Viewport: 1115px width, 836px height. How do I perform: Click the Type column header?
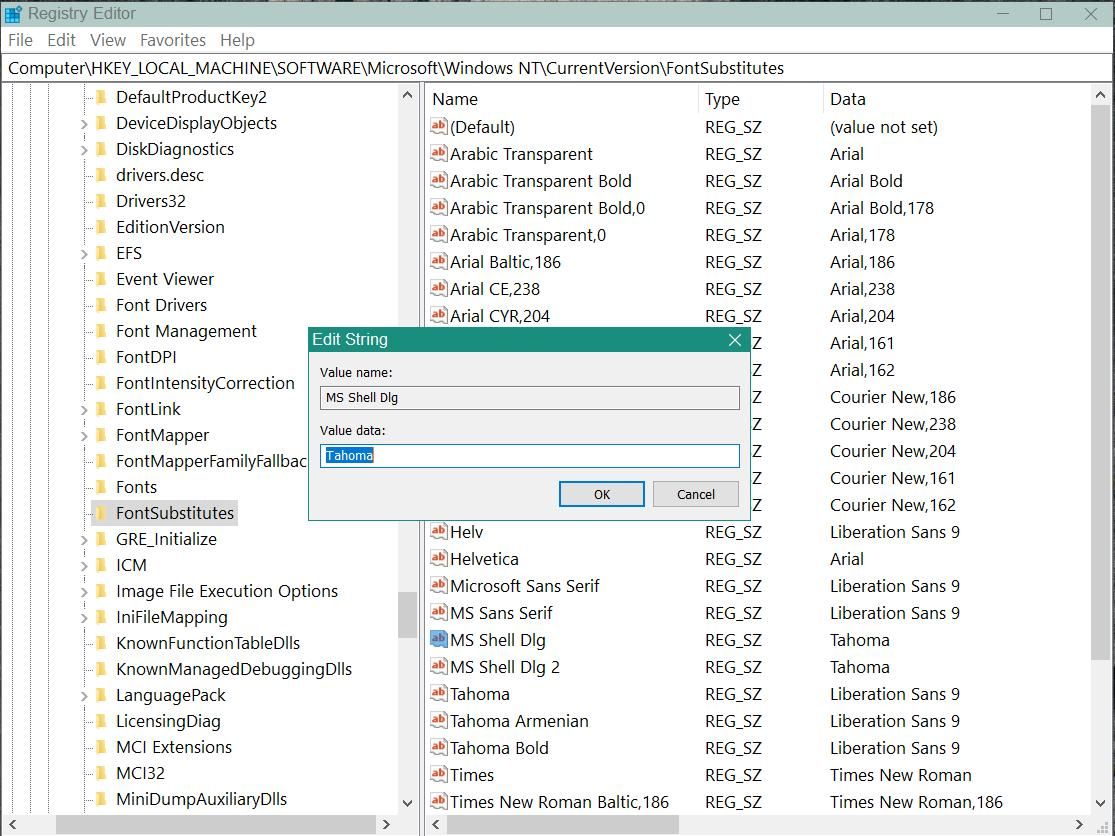pyautogui.click(x=761, y=99)
